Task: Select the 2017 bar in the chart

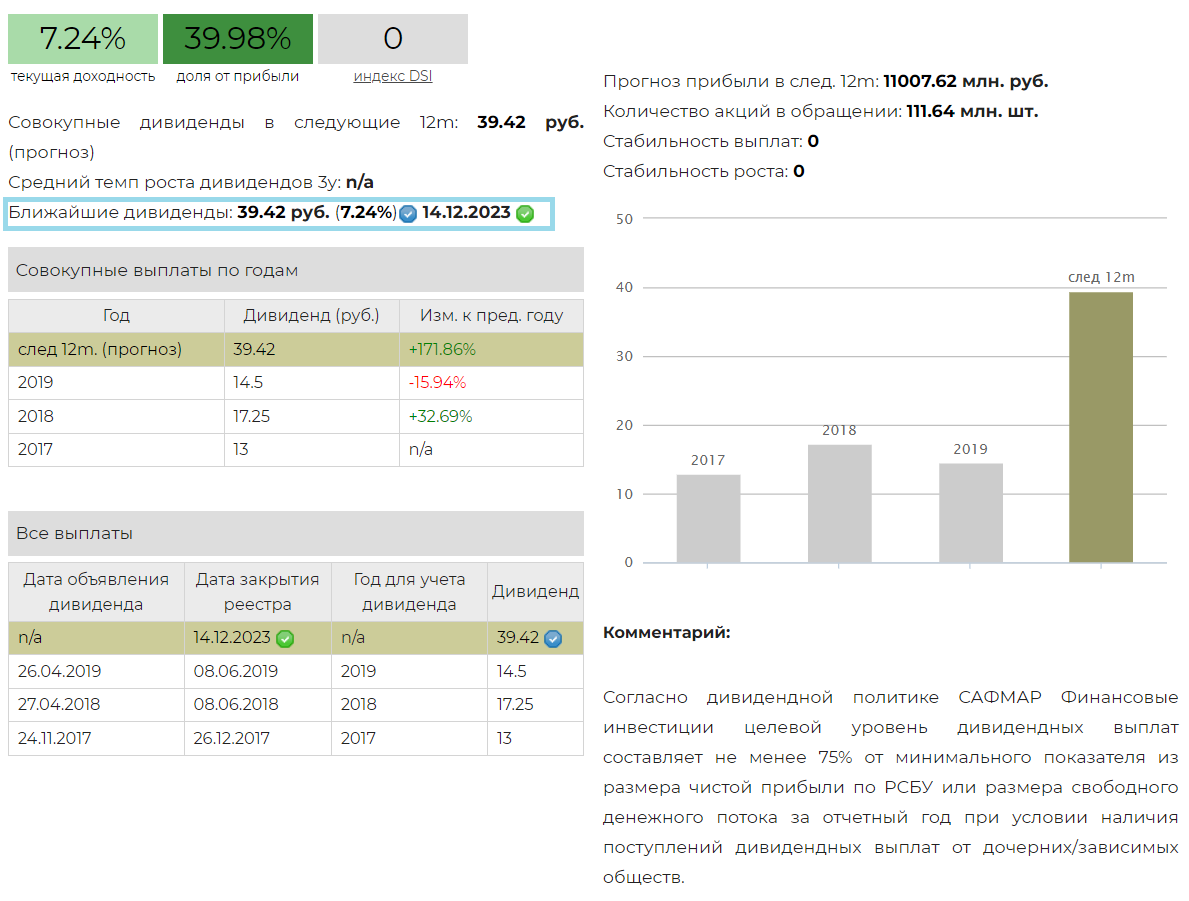Action: click(x=708, y=518)
